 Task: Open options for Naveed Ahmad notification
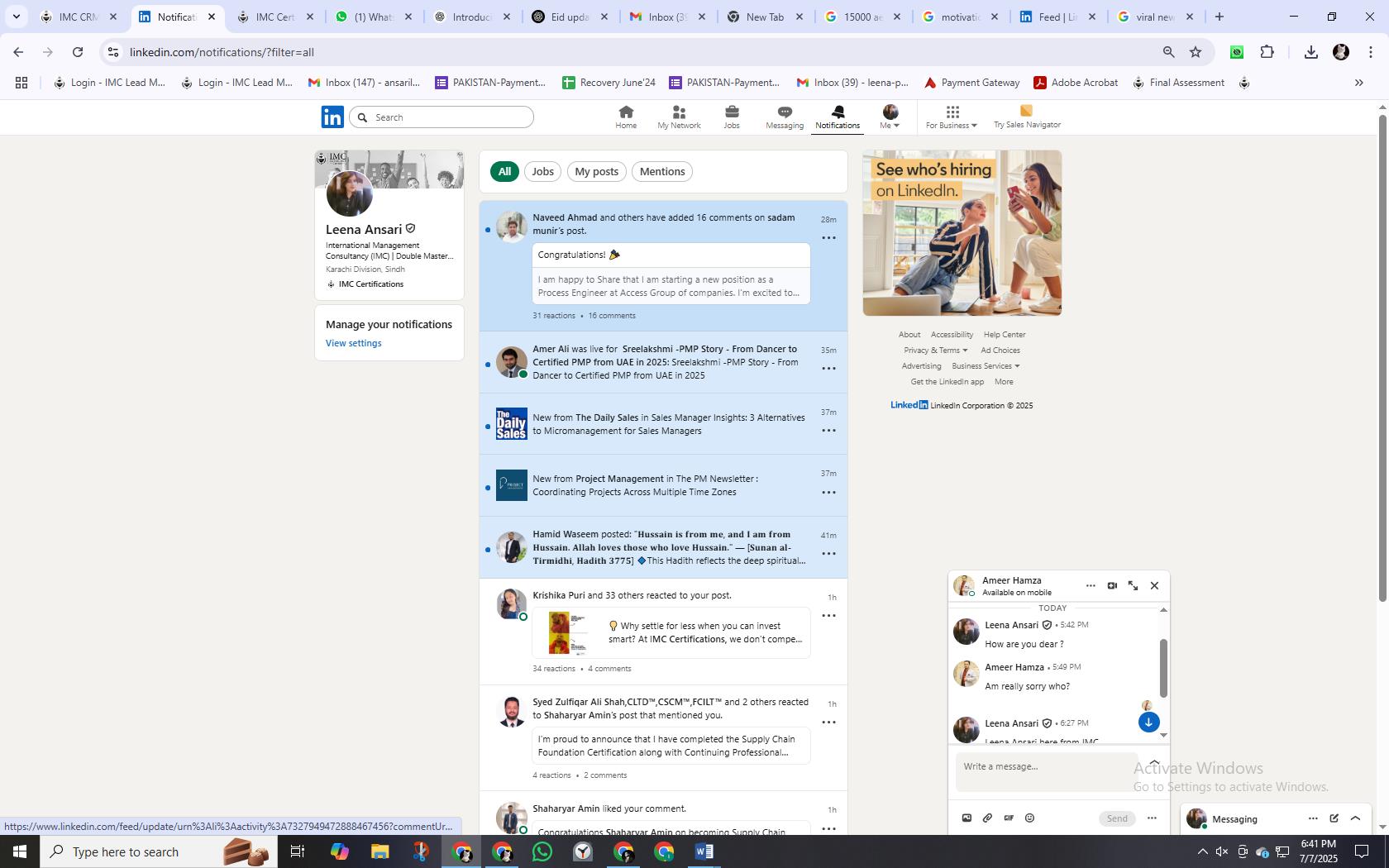[x=828, y=238]
